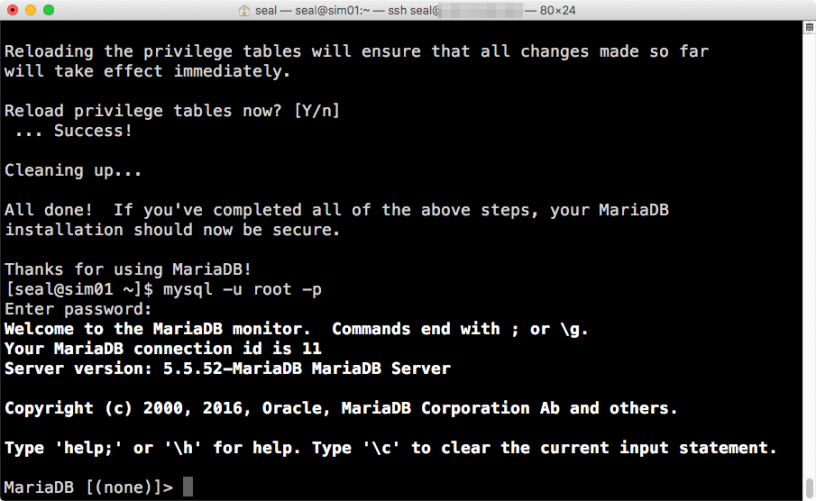Click the server version '5.5.52-MariaDB' text

[232, 368]
